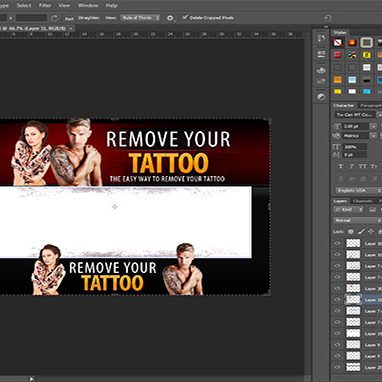Select the Styles panel tab

(x=340, y=32)
